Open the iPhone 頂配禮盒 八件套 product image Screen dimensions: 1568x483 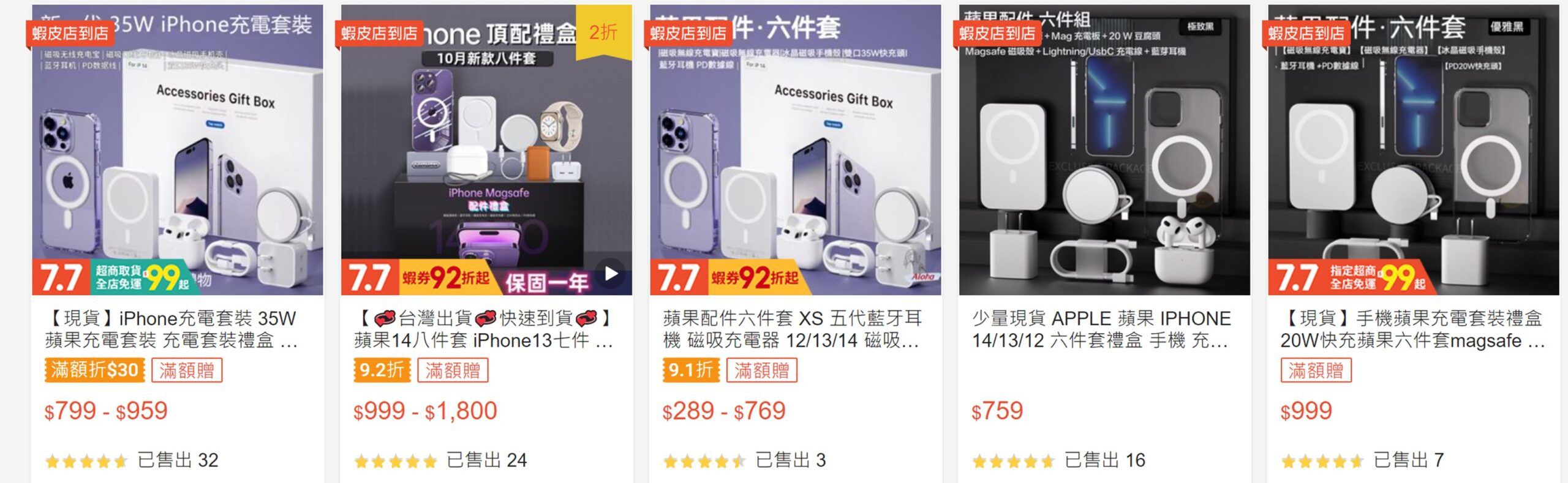486,150
